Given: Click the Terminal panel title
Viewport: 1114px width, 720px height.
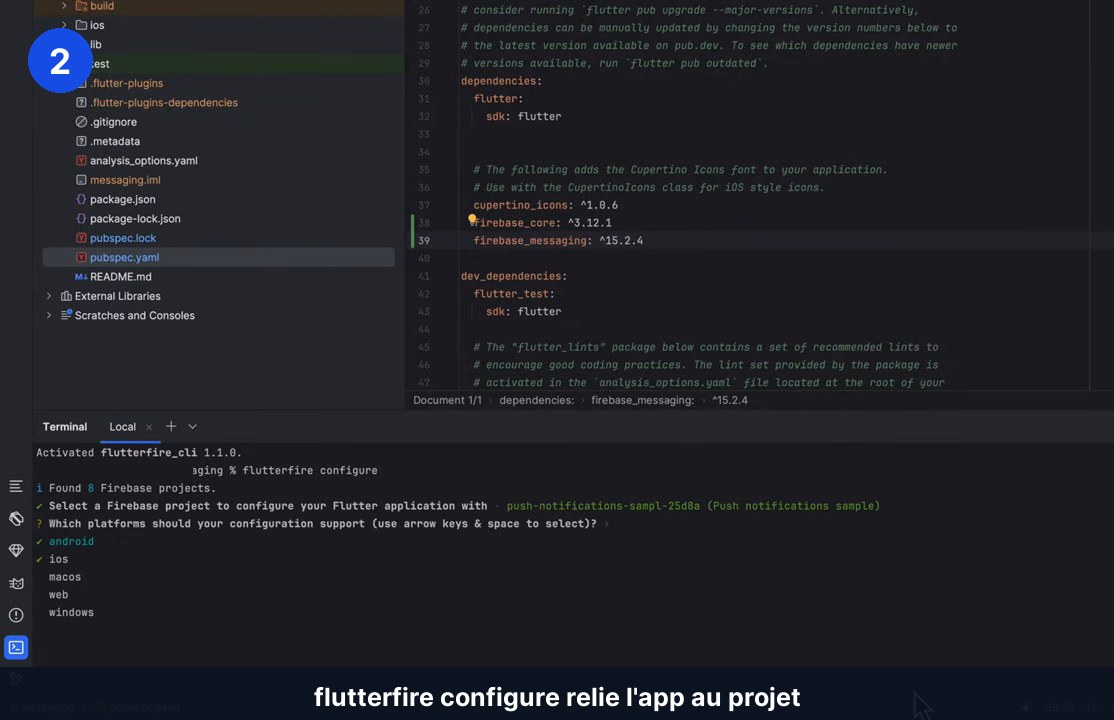Looking at the screenshot, I should [65, 426].
